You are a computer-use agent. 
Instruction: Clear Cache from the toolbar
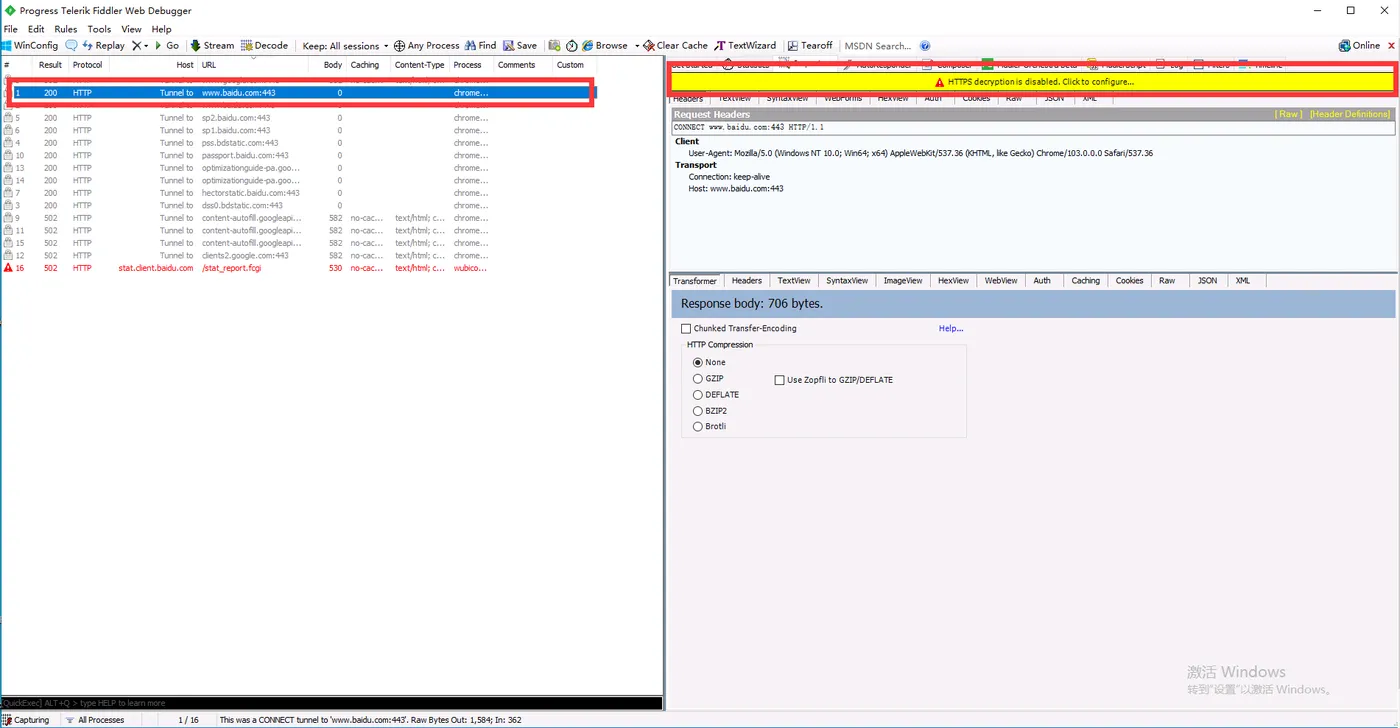click(x=676, y=46)
